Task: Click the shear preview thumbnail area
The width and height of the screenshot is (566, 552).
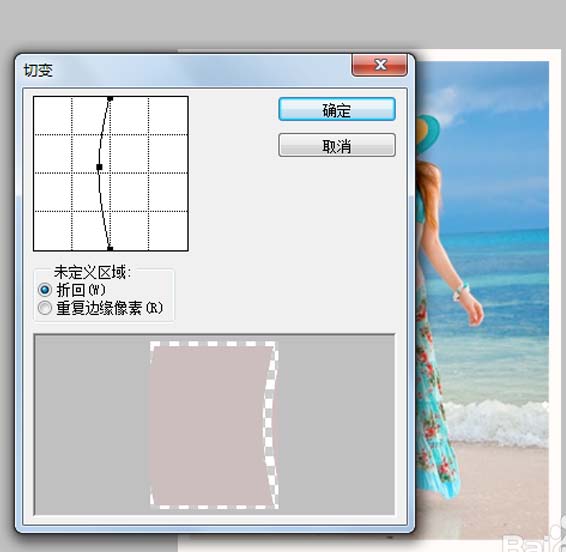Action: (214, 425)
